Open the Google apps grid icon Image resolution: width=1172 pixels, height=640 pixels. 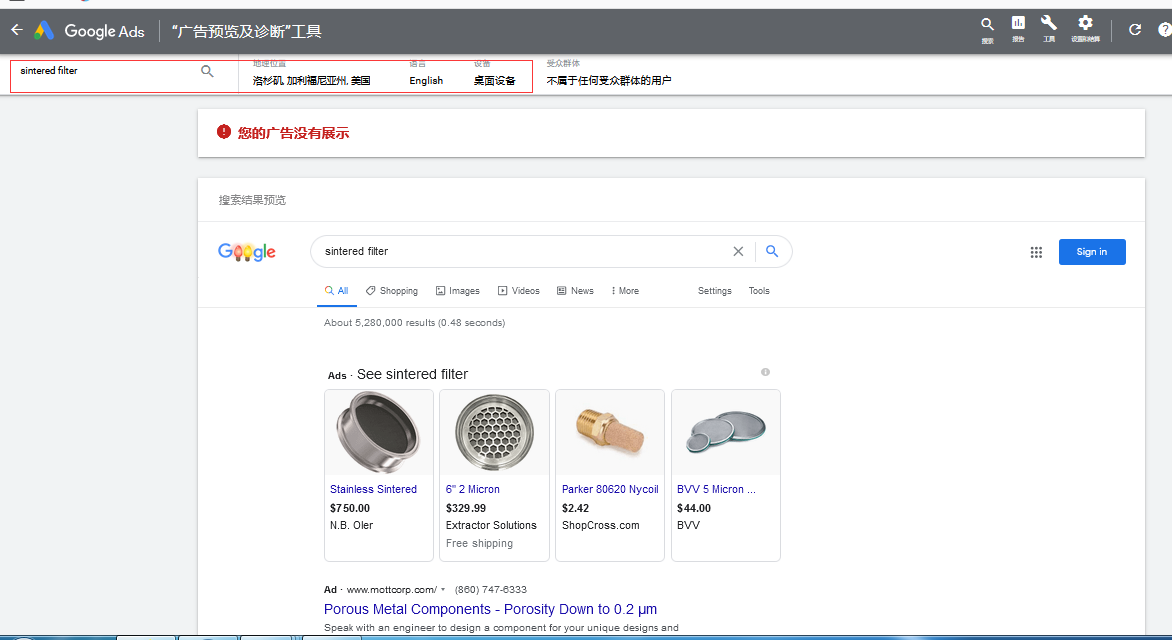click(1036, 252)
